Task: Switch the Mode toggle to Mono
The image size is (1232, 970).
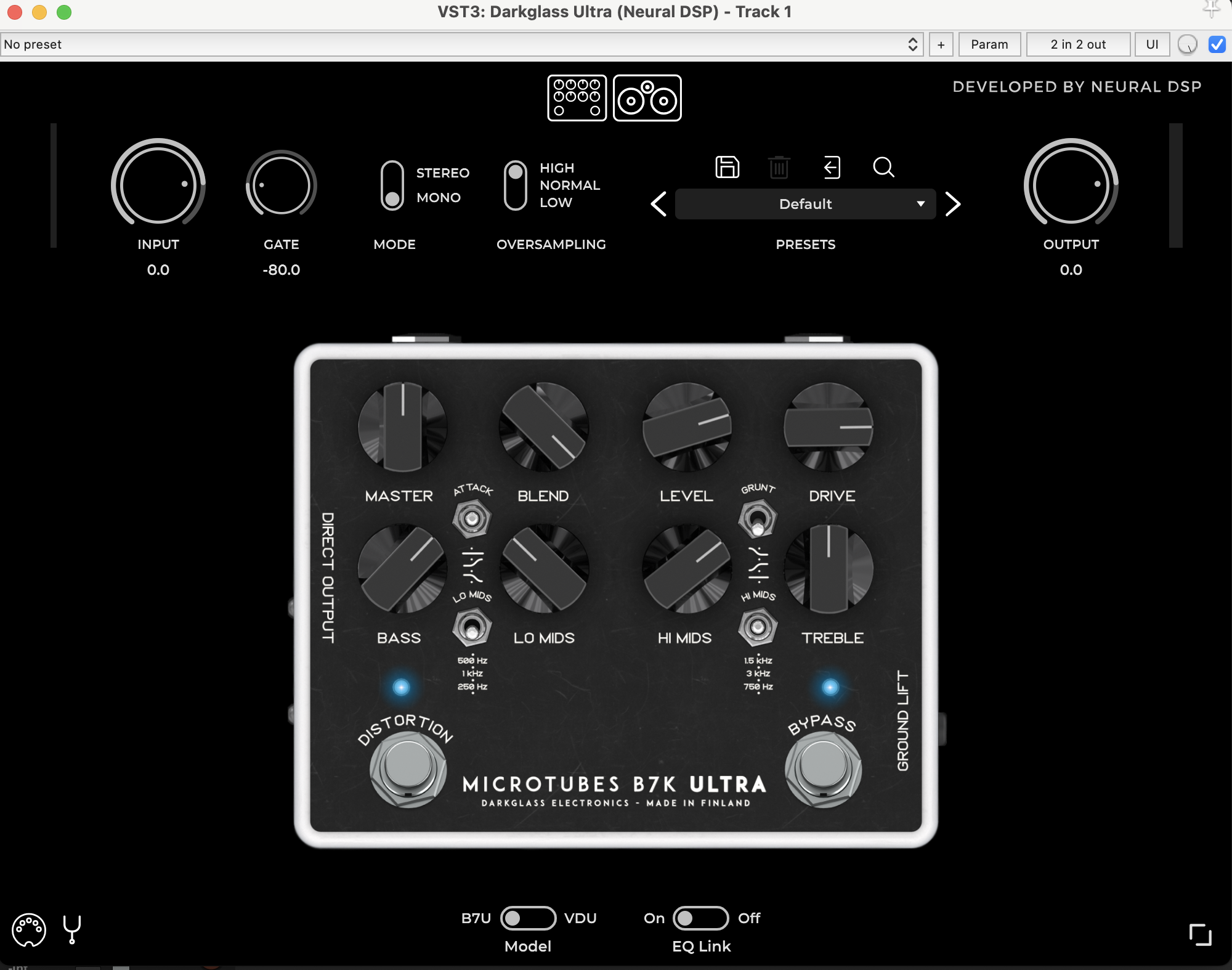Action: pyautogui.click(x=392, y=198)
